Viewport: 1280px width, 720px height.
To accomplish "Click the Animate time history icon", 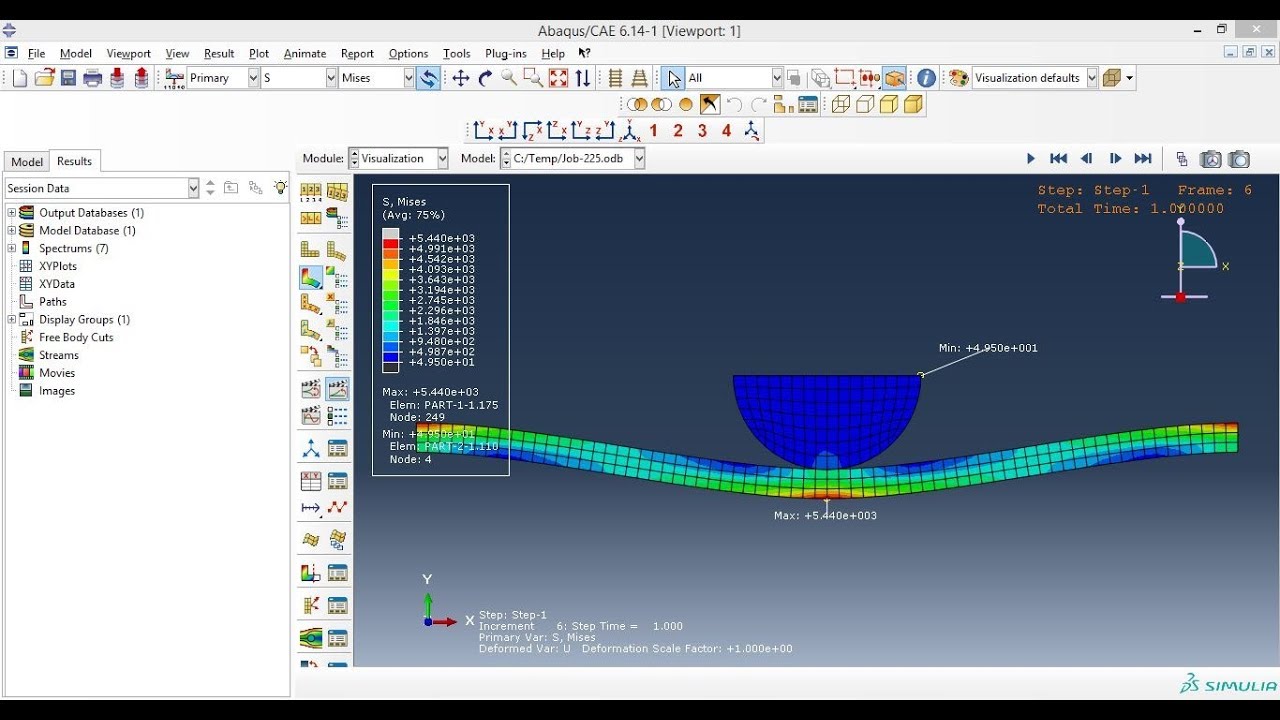I will tap(338, 388).
